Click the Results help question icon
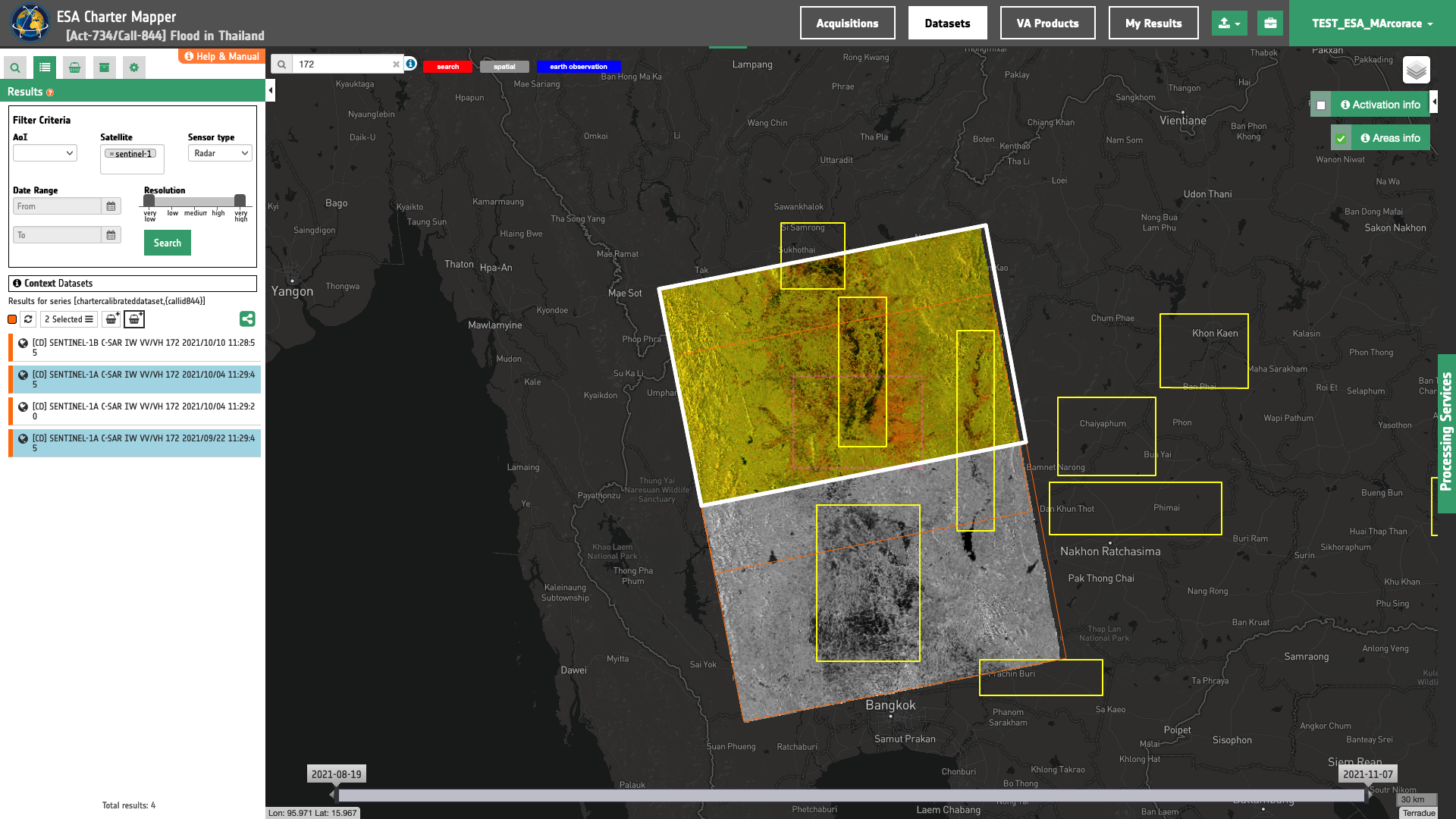The image size is (1456, 819). pos(50,93)
